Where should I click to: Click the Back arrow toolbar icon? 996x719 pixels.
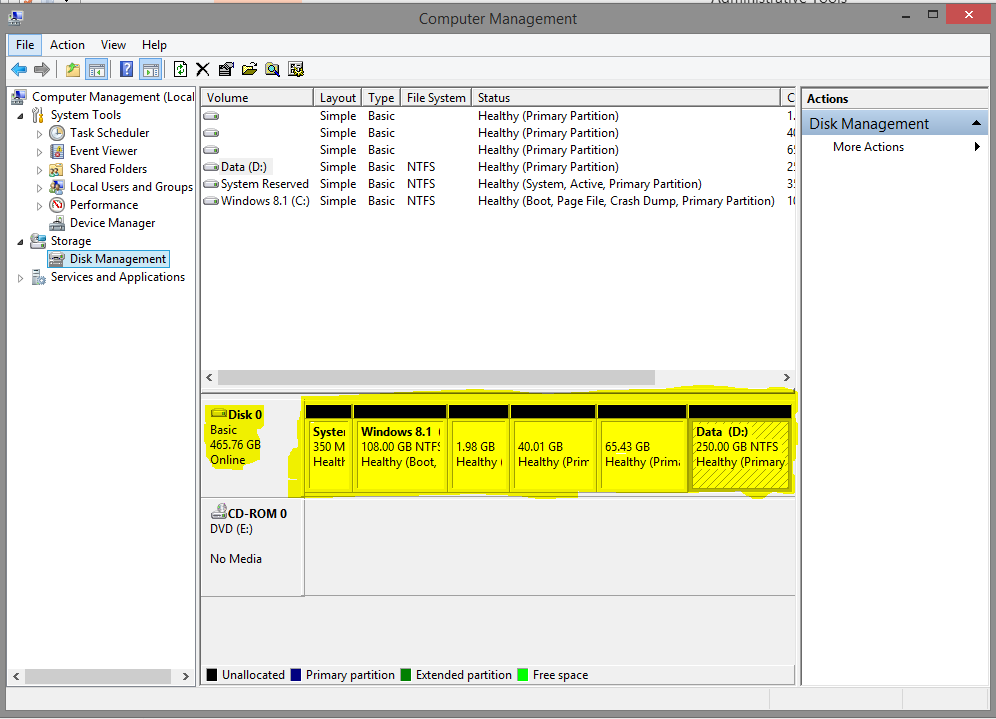coord(19,69)
